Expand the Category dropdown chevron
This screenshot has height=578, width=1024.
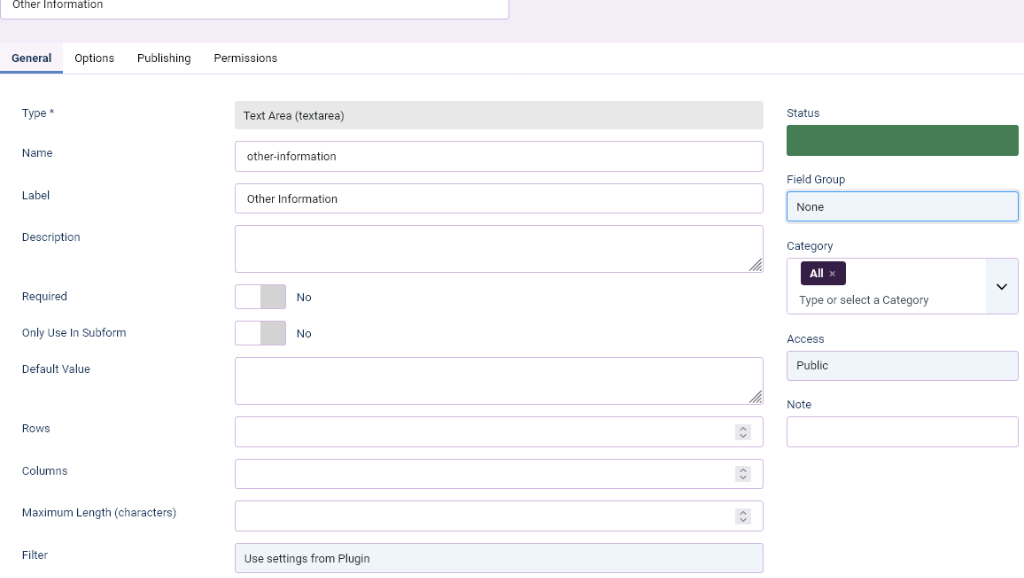click(1001, 286)
